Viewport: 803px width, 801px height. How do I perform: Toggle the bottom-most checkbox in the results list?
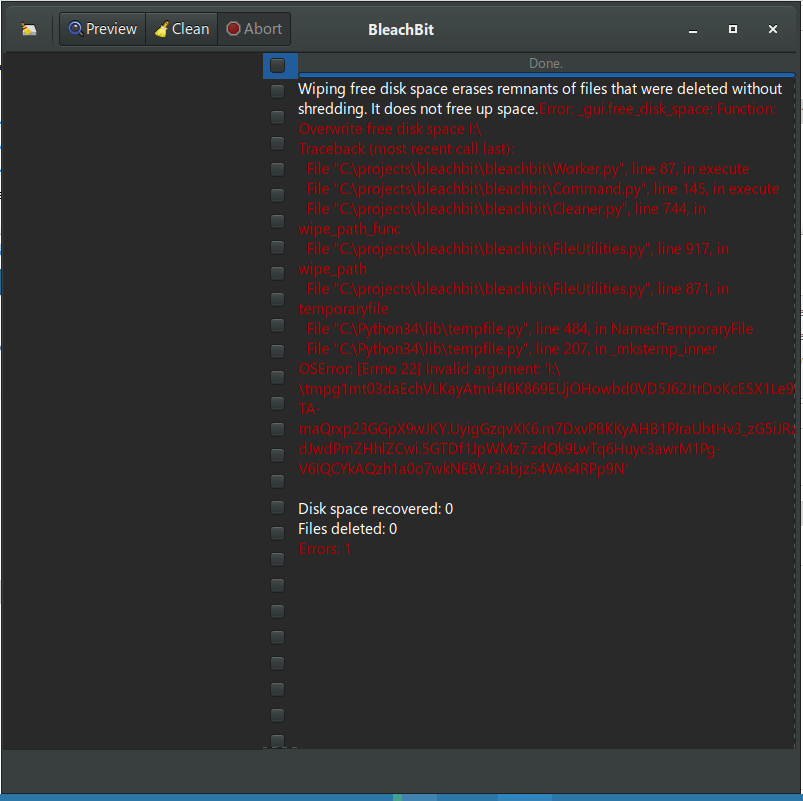277,740
